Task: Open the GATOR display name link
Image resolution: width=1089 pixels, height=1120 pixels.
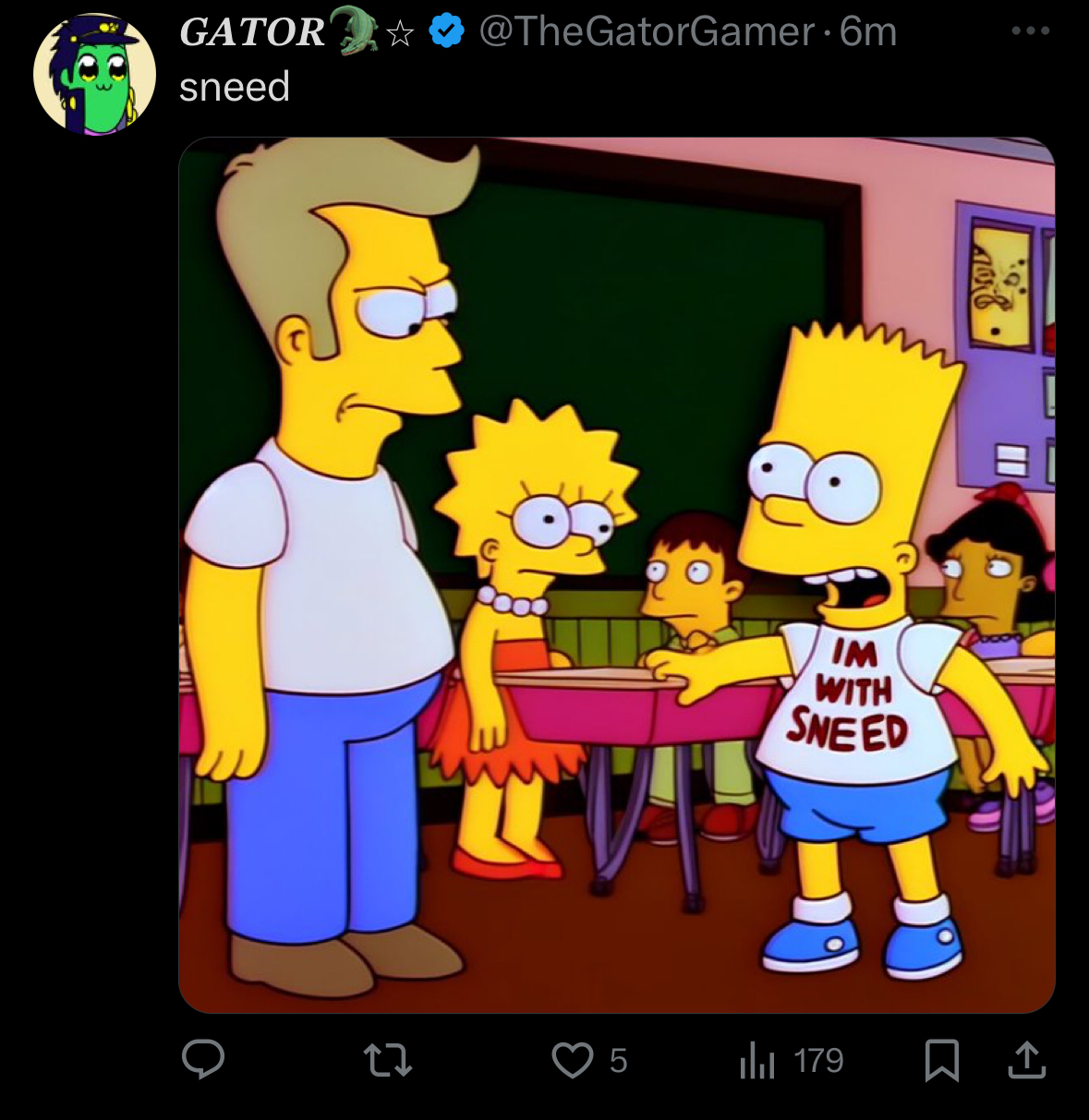Action: pos(252,32)
